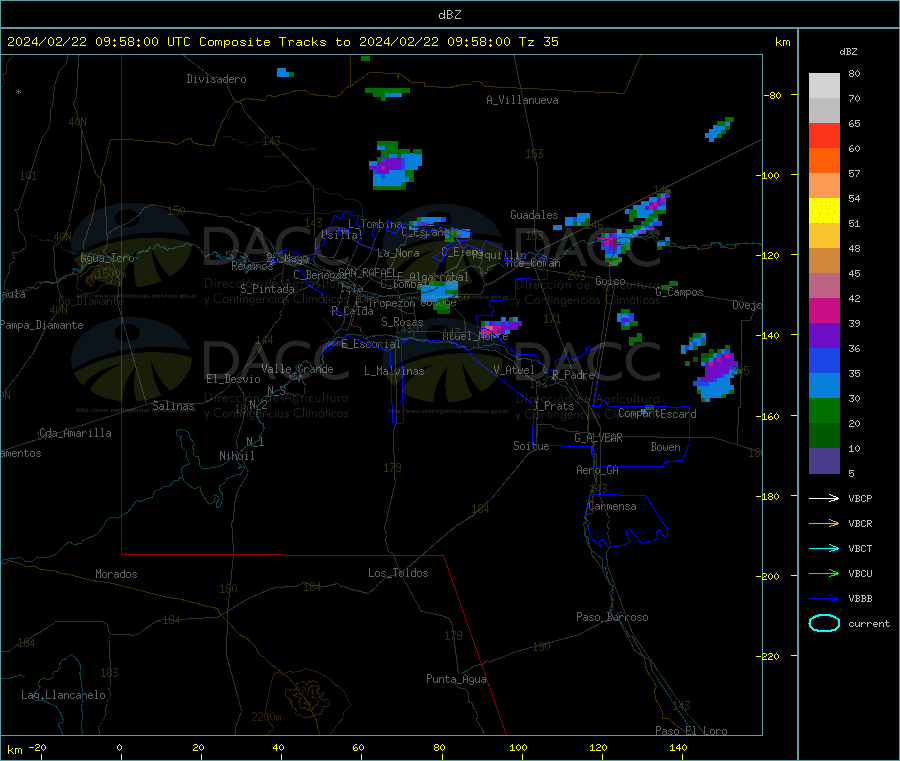Click the dBZ title at top
This screenshot has height=761, width=900.
pyautogui.click(x=449, y=15)
